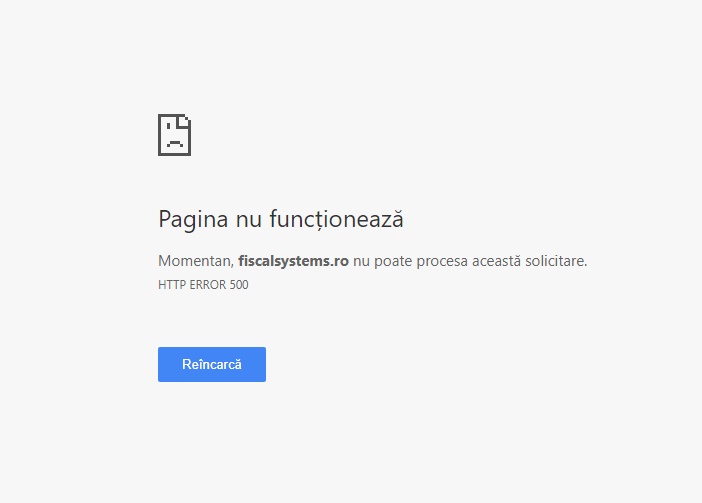Click the bold fiscalsystems.ro domain text
The height and width of the screenshot is (503, 702).
[x=293, y=260]
